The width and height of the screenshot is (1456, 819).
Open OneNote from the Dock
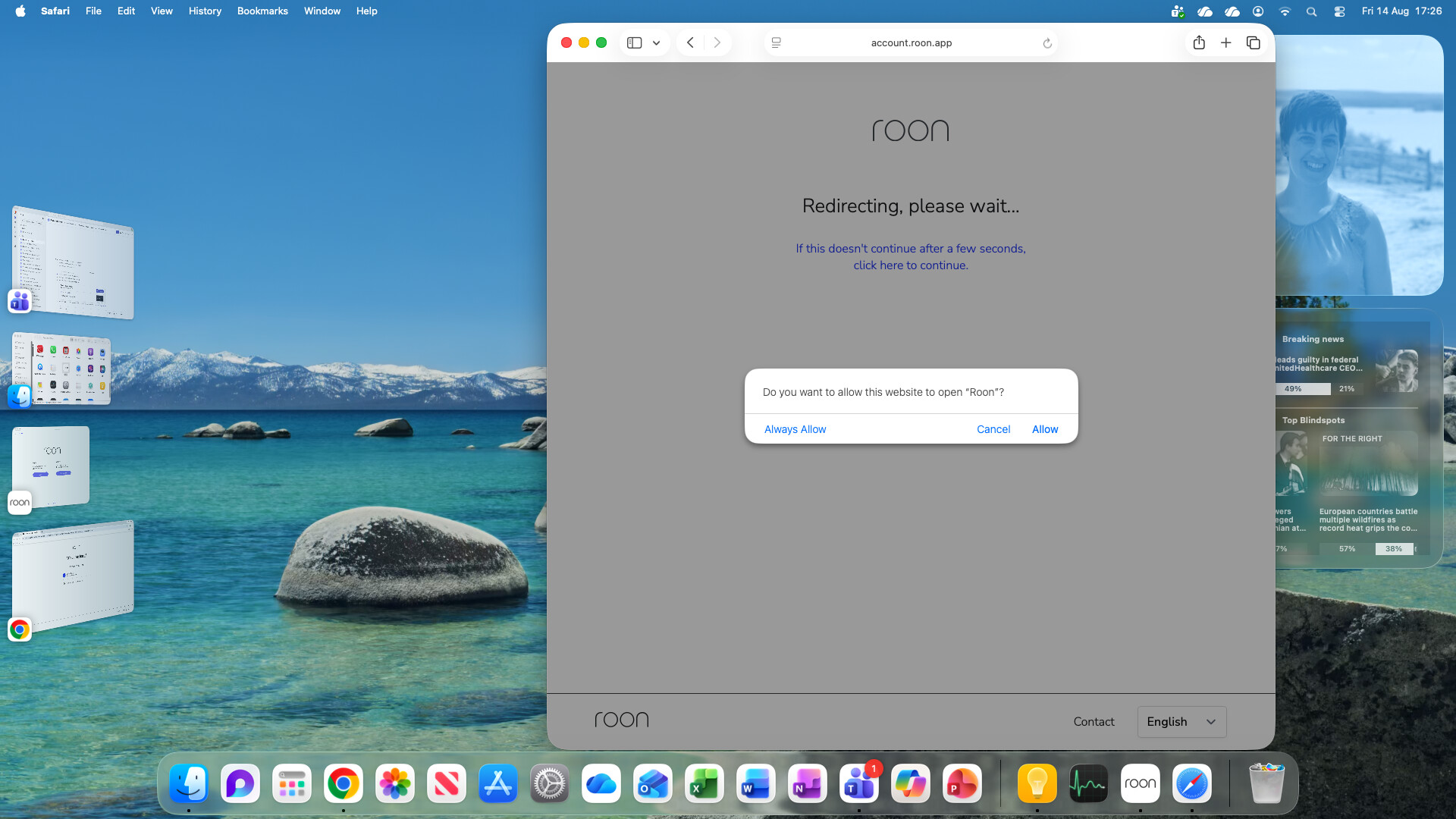[808, 783]
